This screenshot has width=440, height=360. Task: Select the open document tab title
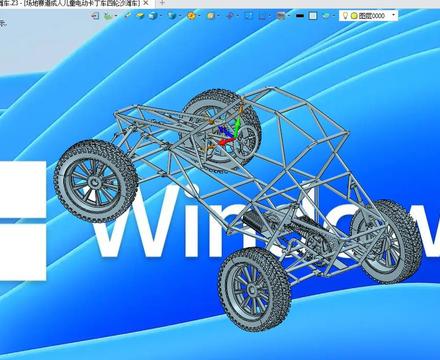(x=69, y=3)
